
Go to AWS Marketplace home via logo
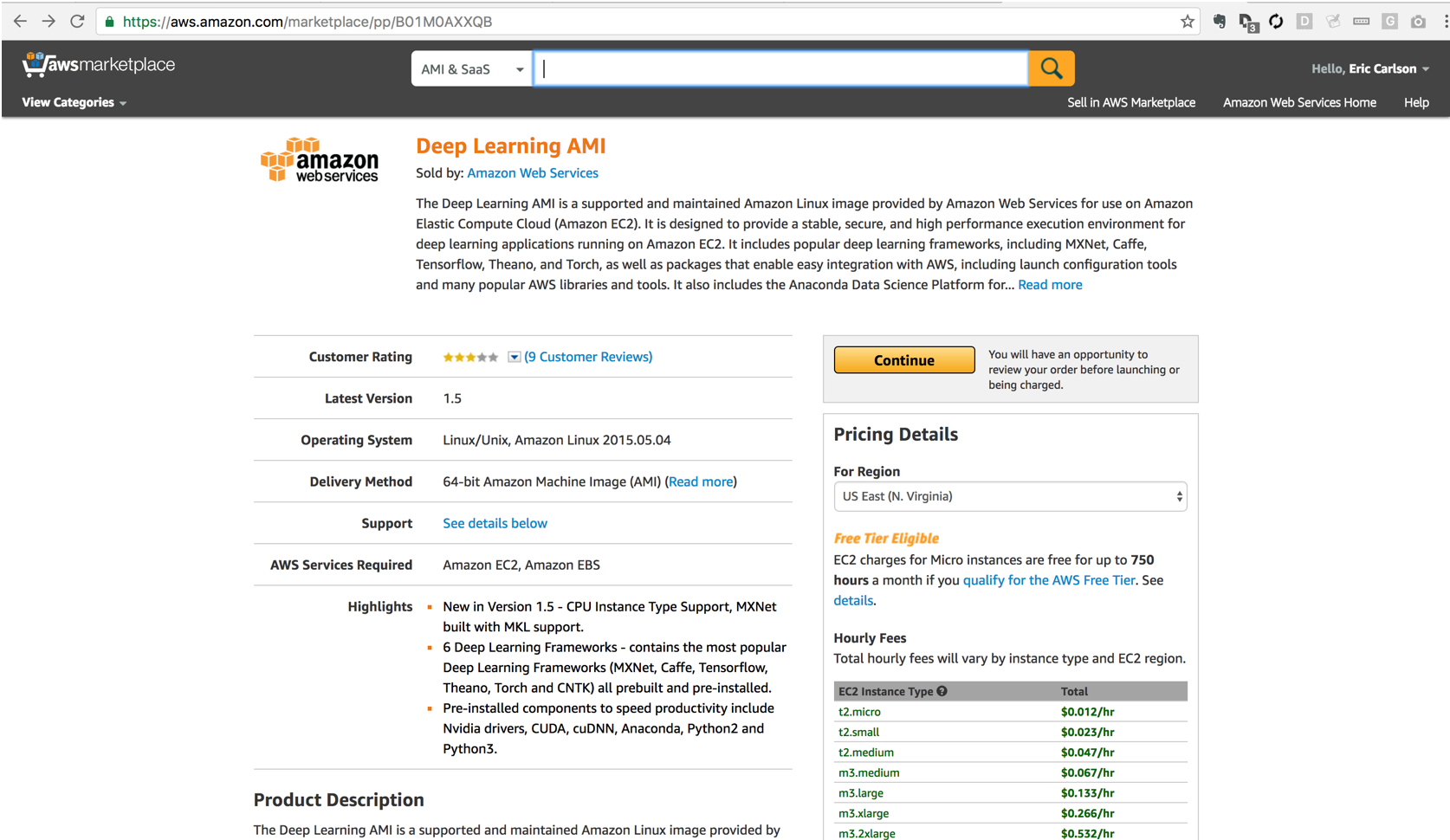(98, 65)
